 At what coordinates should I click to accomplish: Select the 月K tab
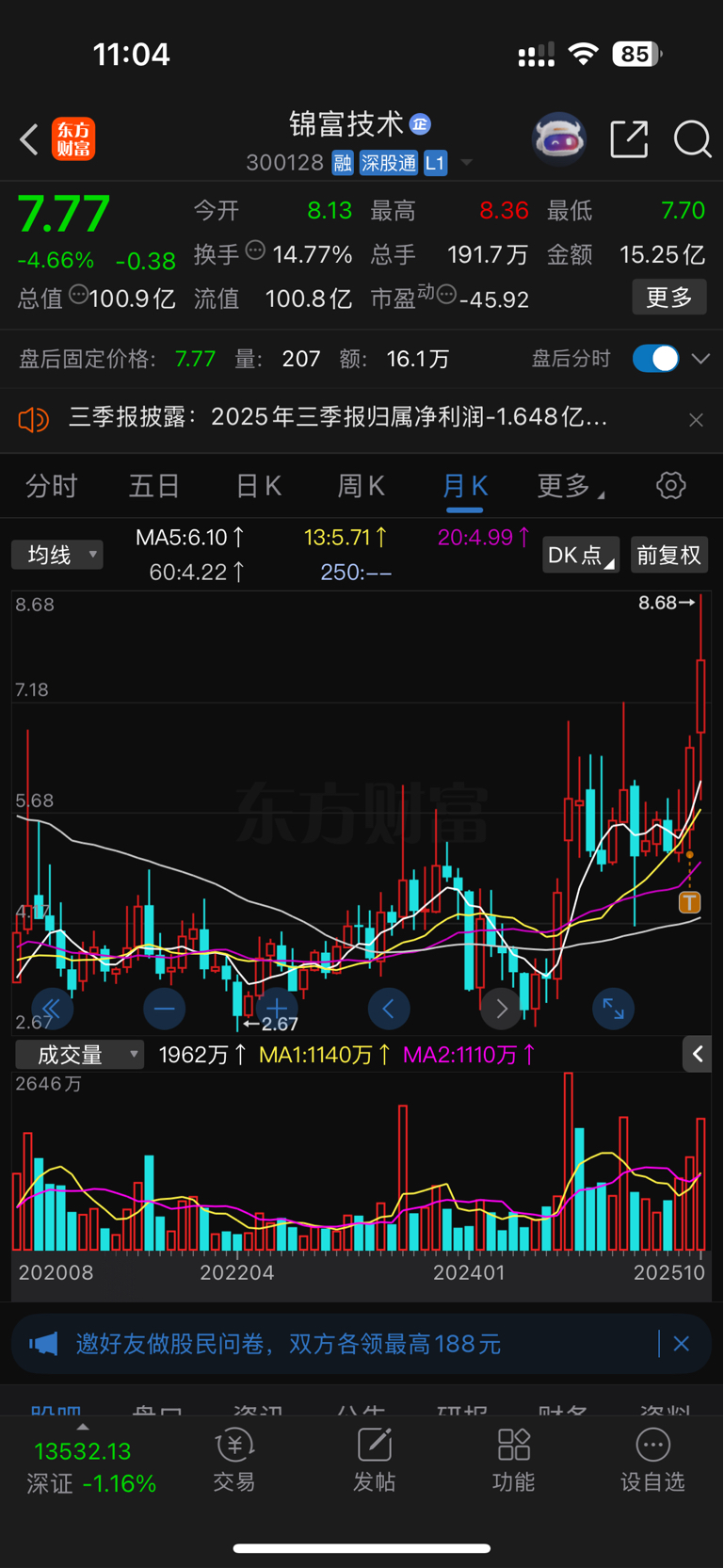465,486
